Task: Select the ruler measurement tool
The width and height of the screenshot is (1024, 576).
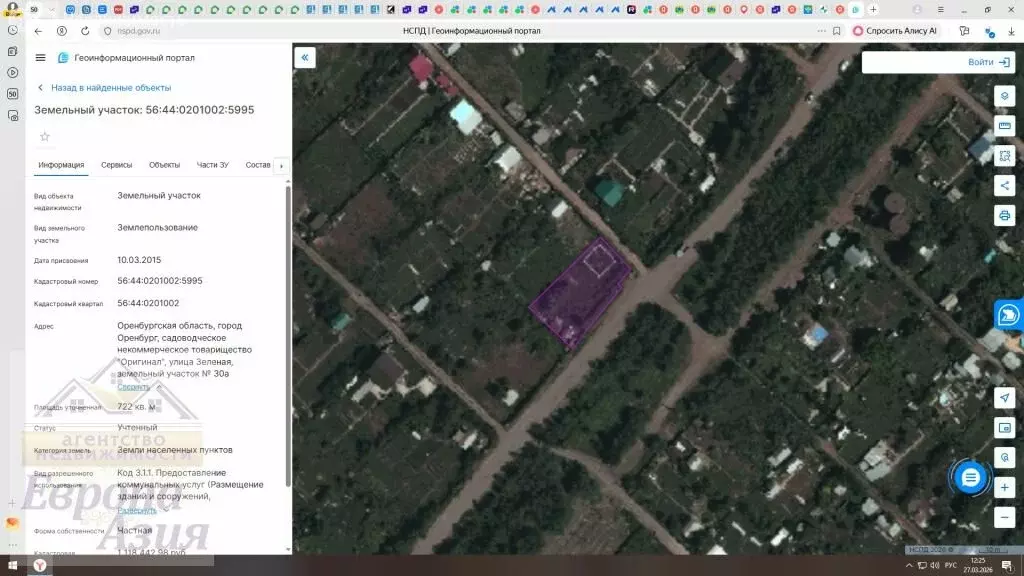Action: tap(1005, 126)
